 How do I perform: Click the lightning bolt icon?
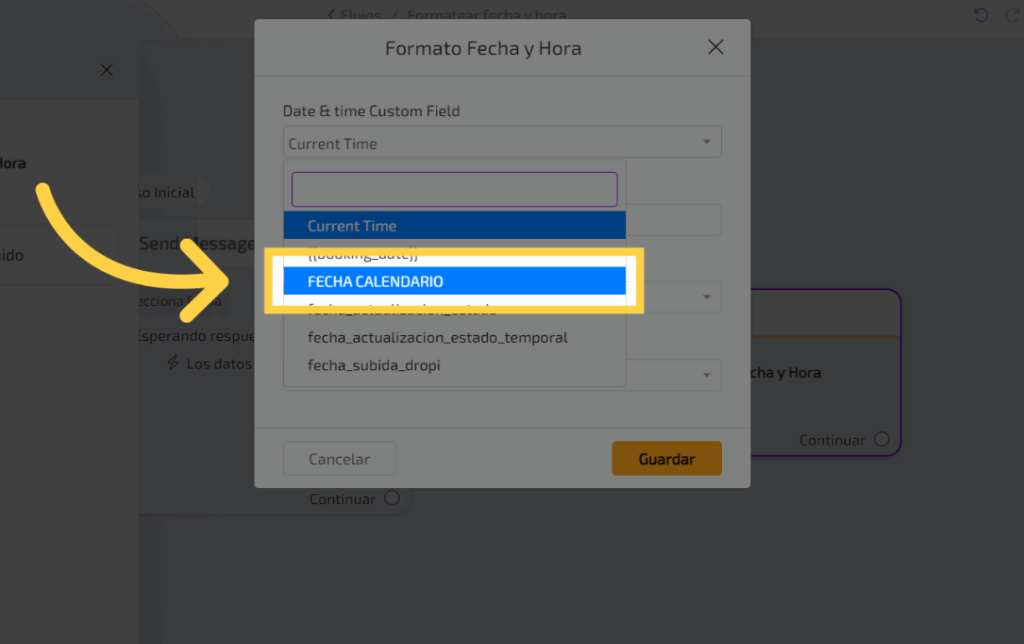tap(173, 363)
